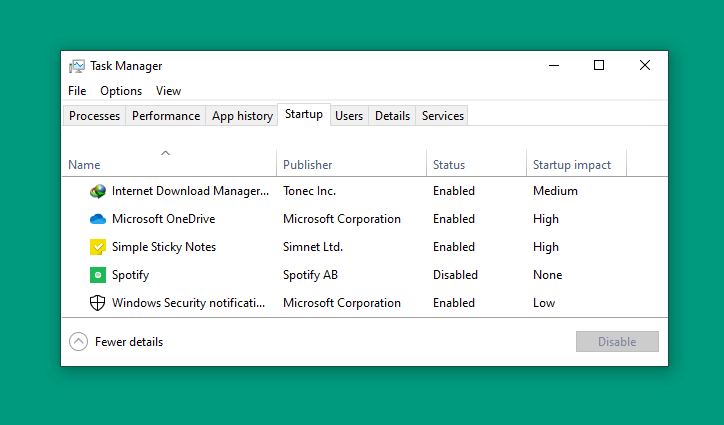Open the File menu
Viewport: 724px width, 425px height.
click(77, 91)
